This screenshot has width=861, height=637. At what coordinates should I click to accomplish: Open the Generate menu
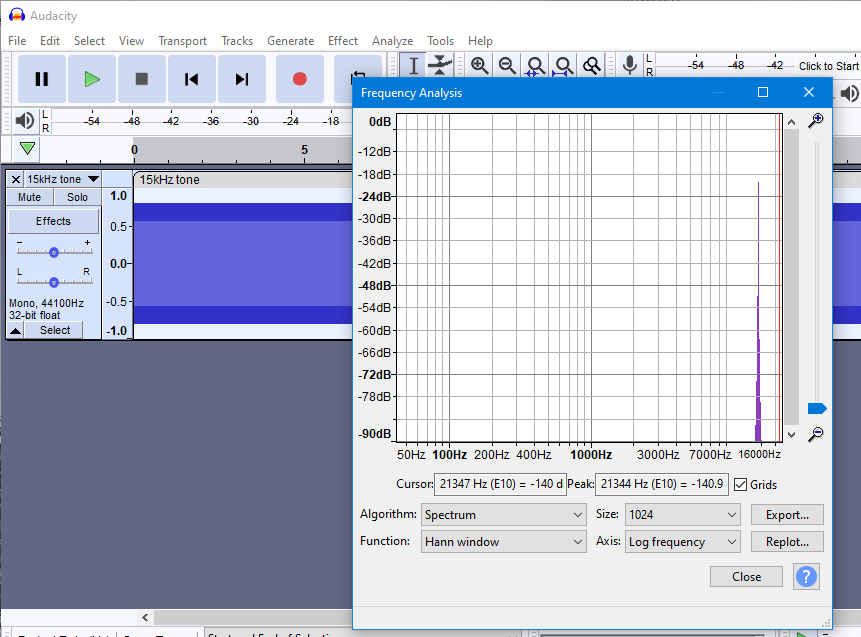click(x=290, y=41)
